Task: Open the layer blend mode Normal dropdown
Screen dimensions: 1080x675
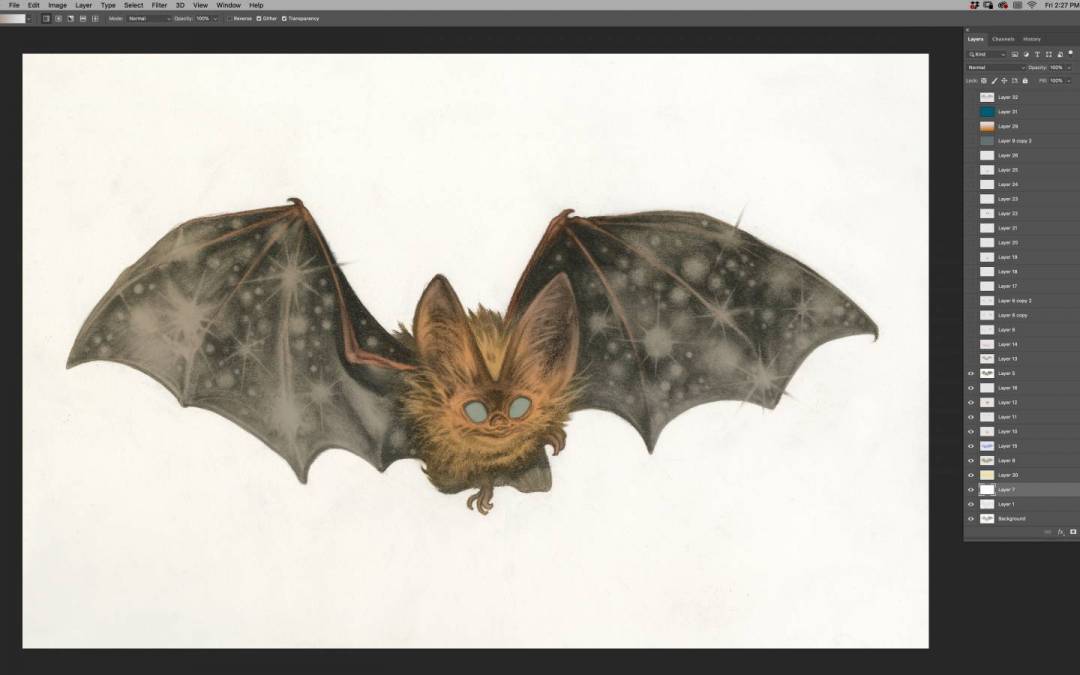Action: click(x=994, y=67)
